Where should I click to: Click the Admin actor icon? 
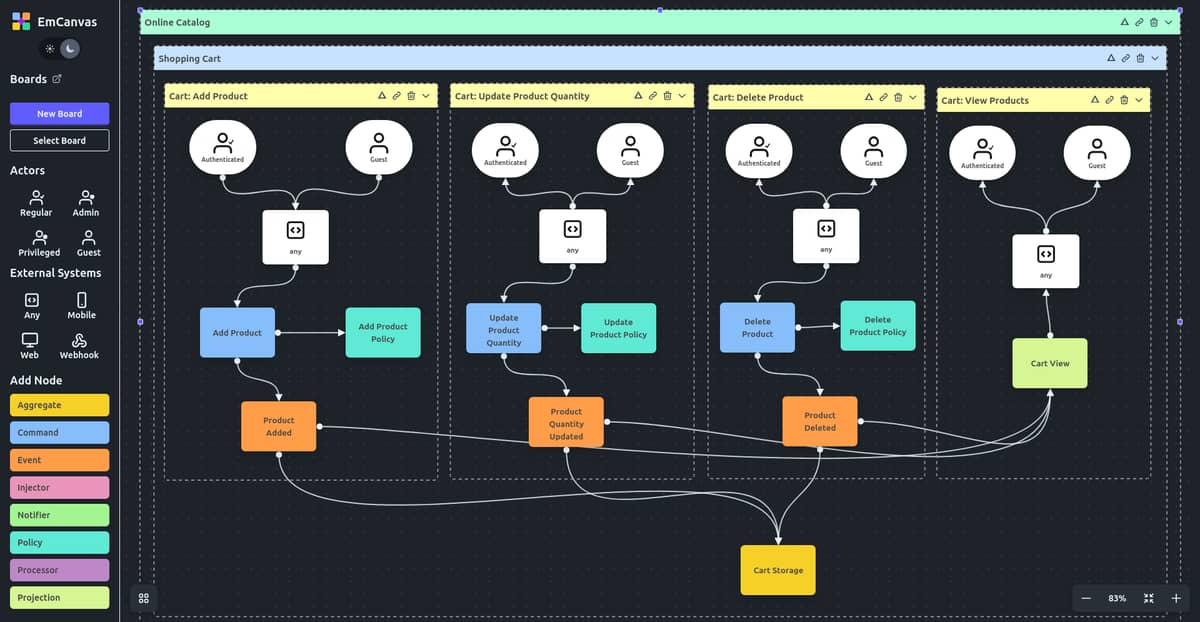pyautogui.click(x=87, y=197)
